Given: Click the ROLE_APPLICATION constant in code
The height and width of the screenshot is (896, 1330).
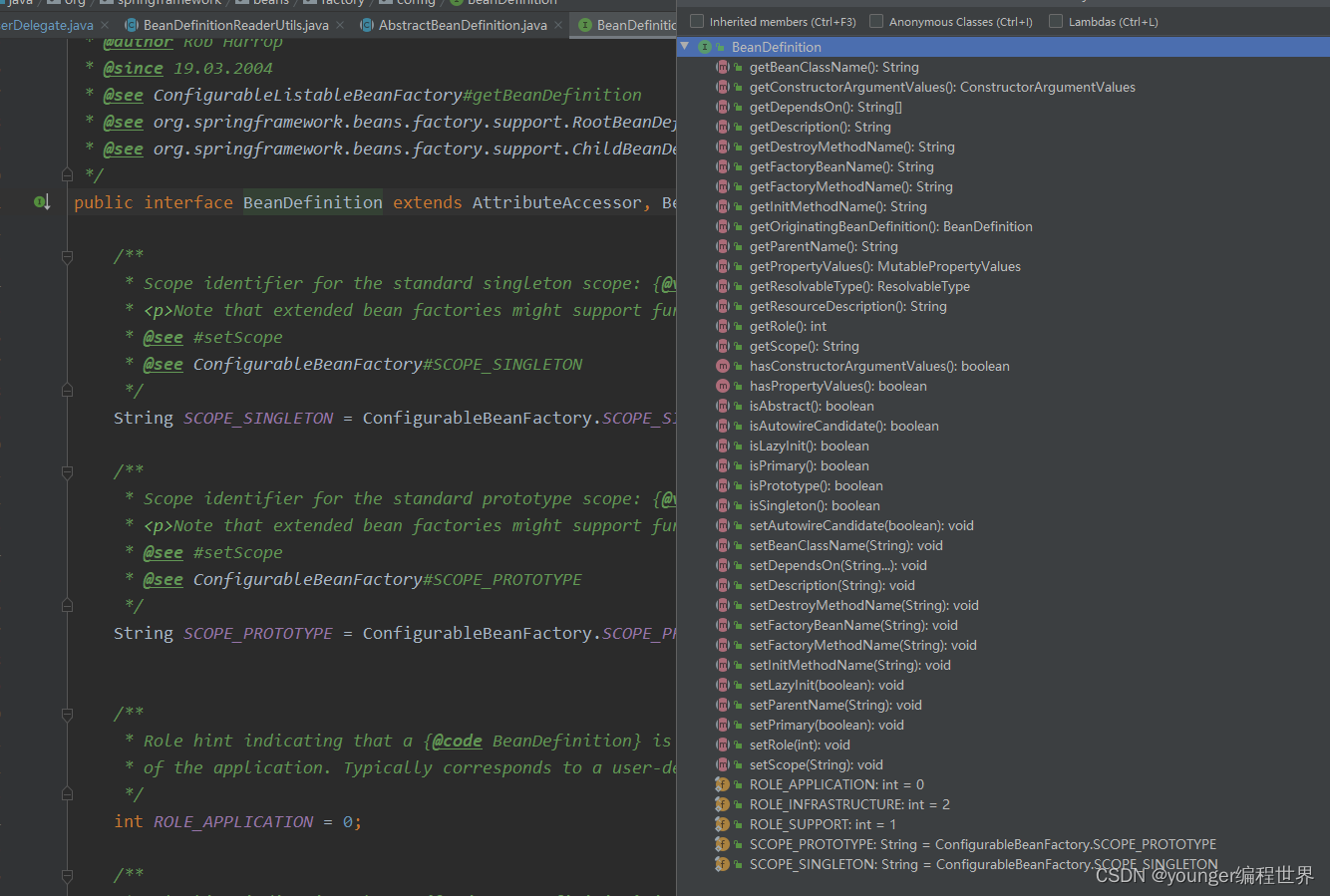Looking at the screenshot, I should pos(233,821).
